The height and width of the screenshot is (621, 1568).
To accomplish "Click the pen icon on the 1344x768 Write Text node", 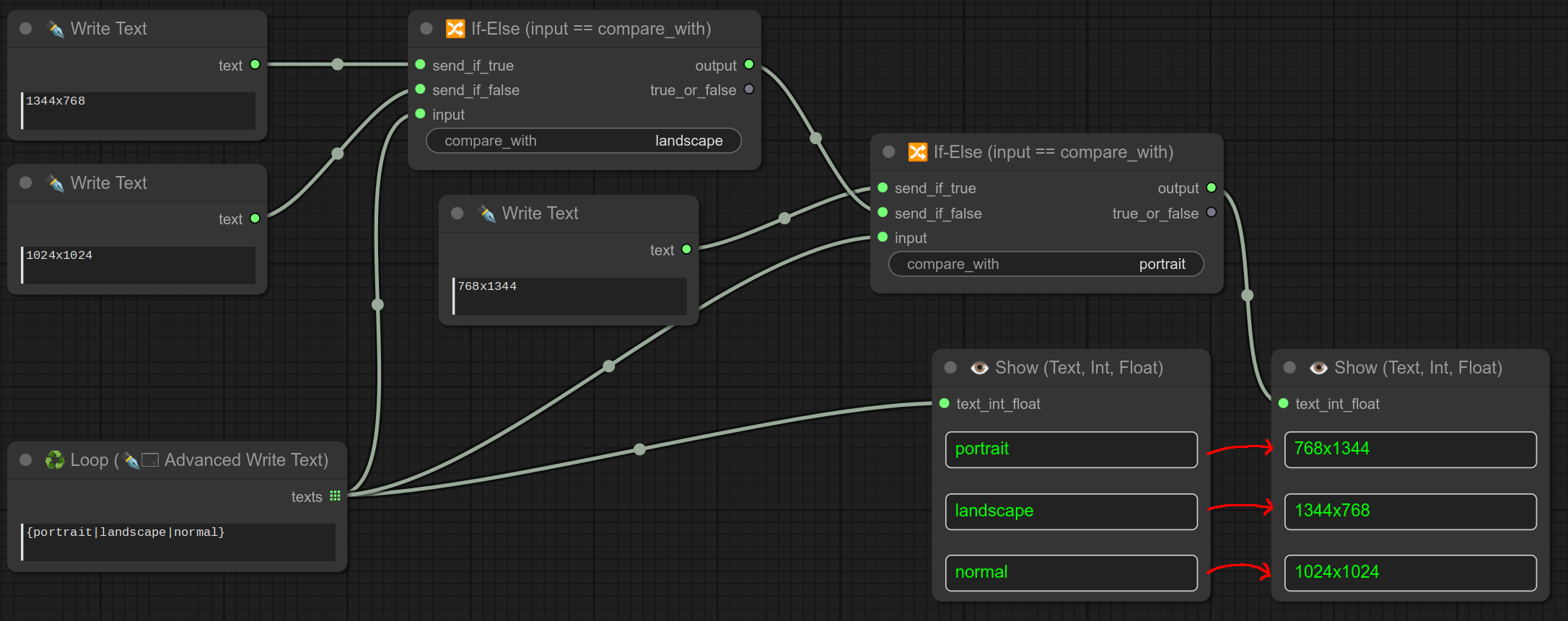I will coord(56,29).
